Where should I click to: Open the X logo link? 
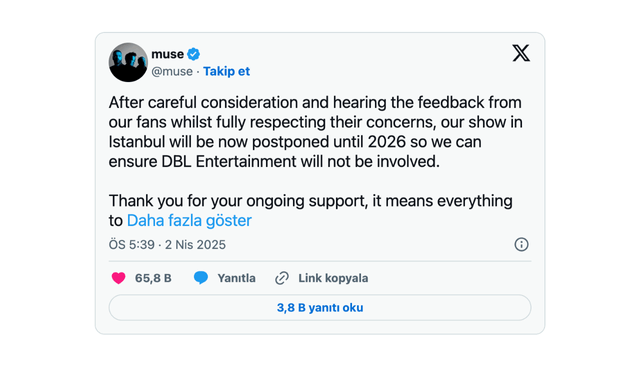click(x=521, y=53)
